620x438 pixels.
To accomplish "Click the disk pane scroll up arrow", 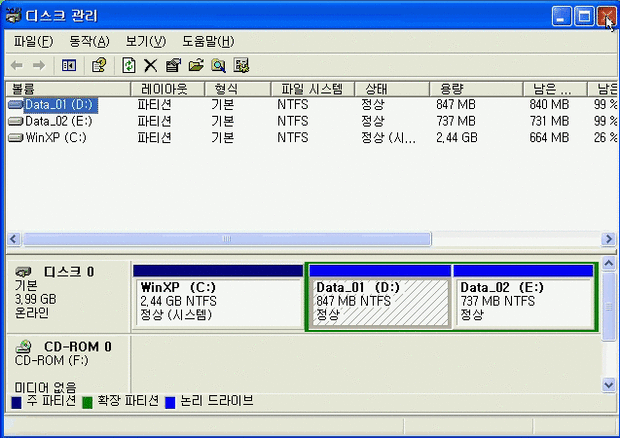I will click(609, 264).
